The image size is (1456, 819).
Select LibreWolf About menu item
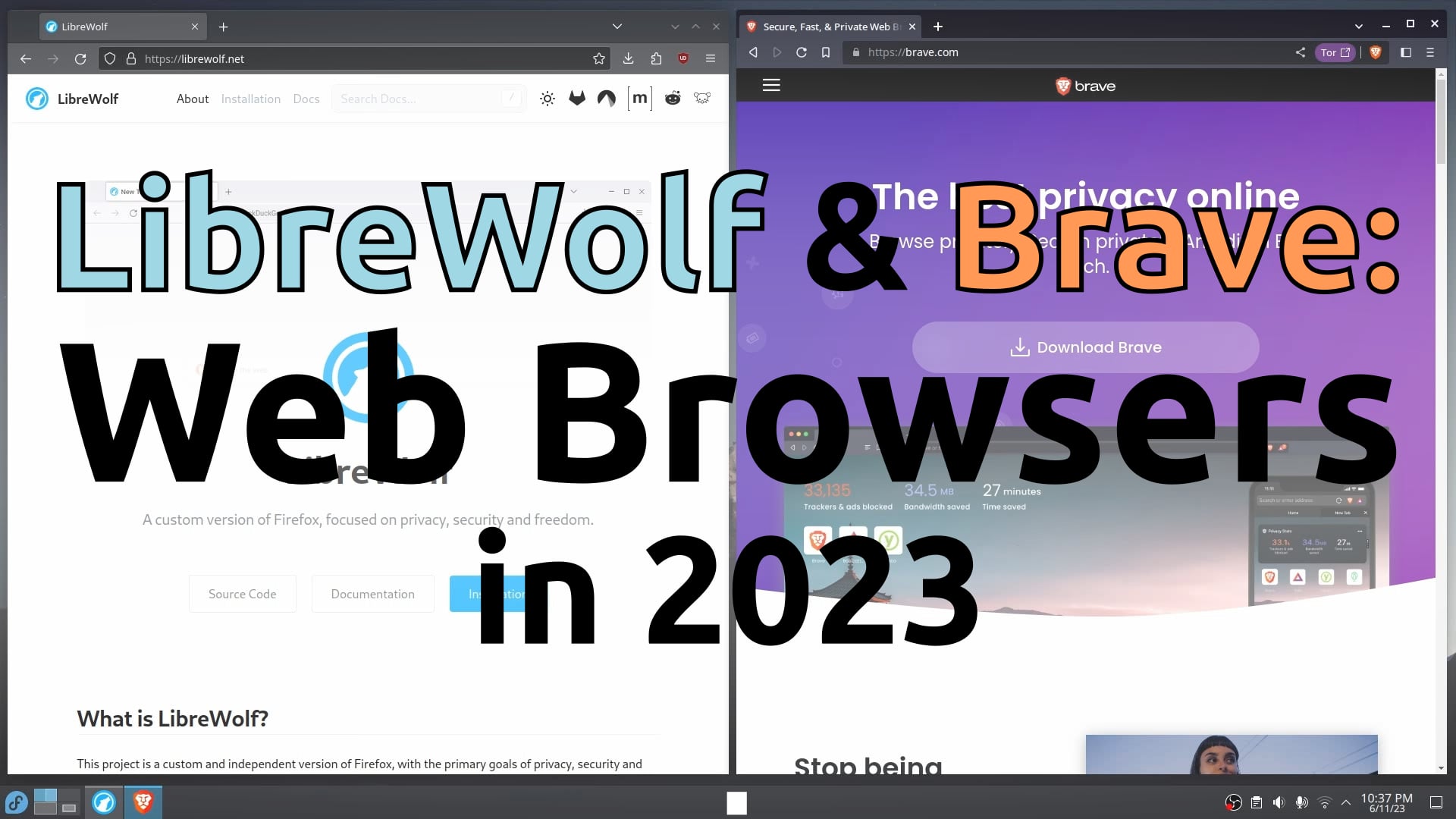[x=192, y=98]
